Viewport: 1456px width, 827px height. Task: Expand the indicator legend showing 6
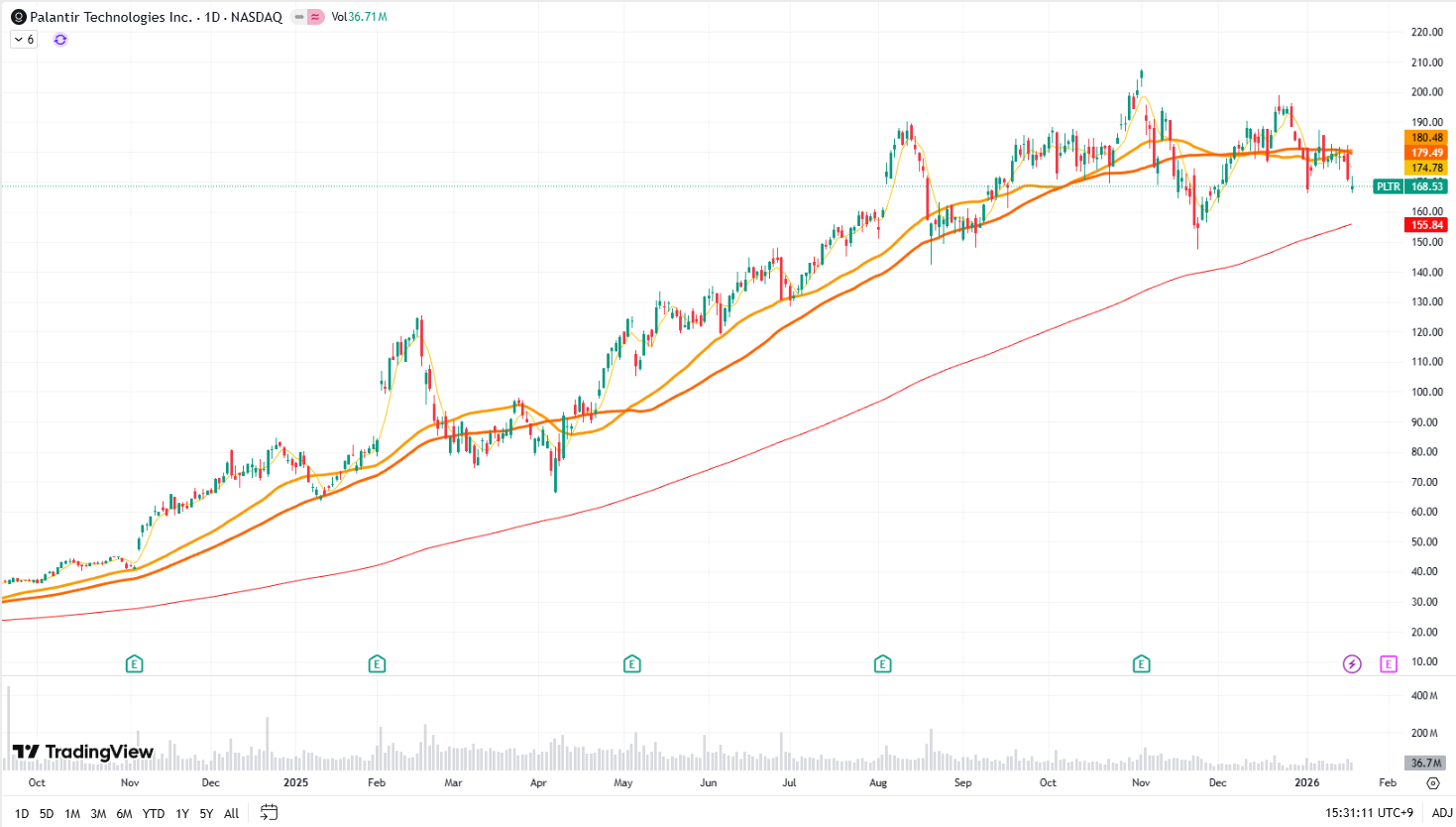click(x=24, y=40)
